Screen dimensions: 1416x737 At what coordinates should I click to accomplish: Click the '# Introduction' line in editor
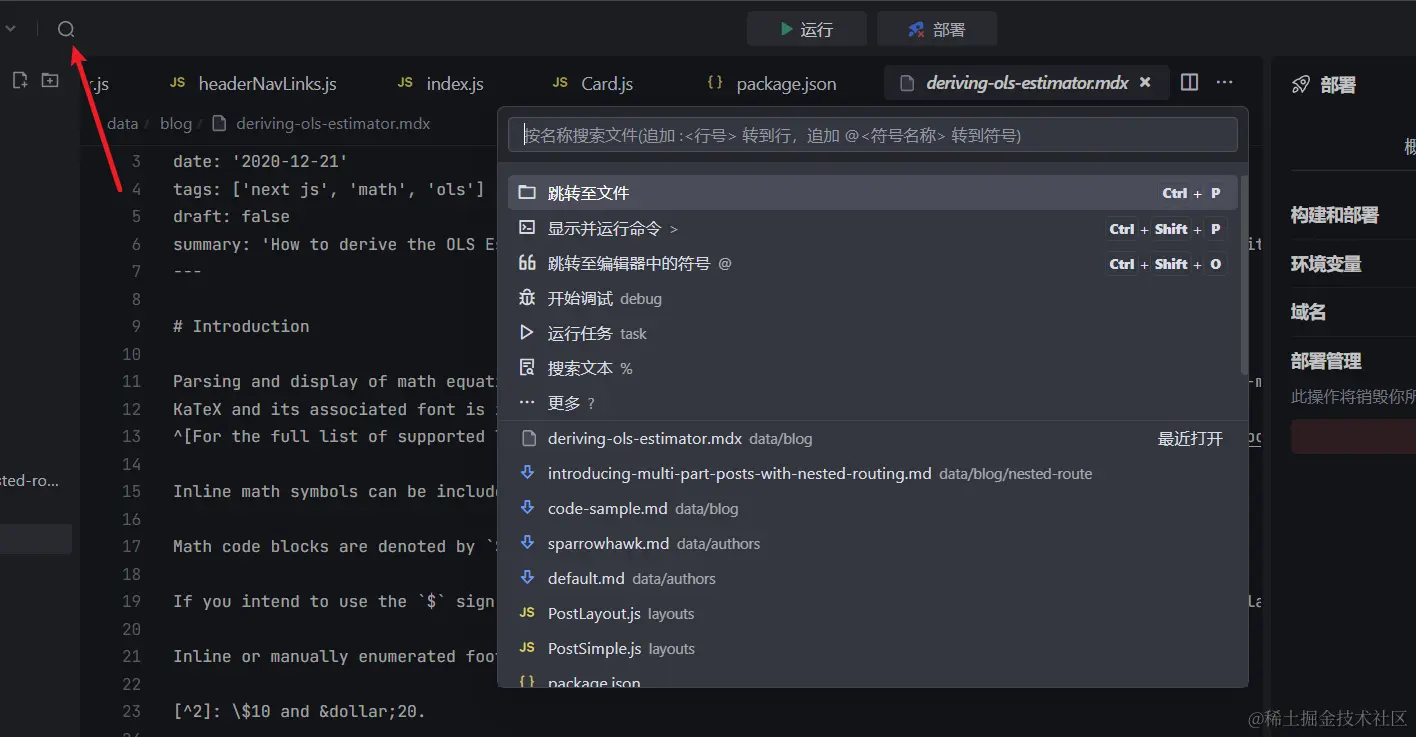(x=241, y=326)
